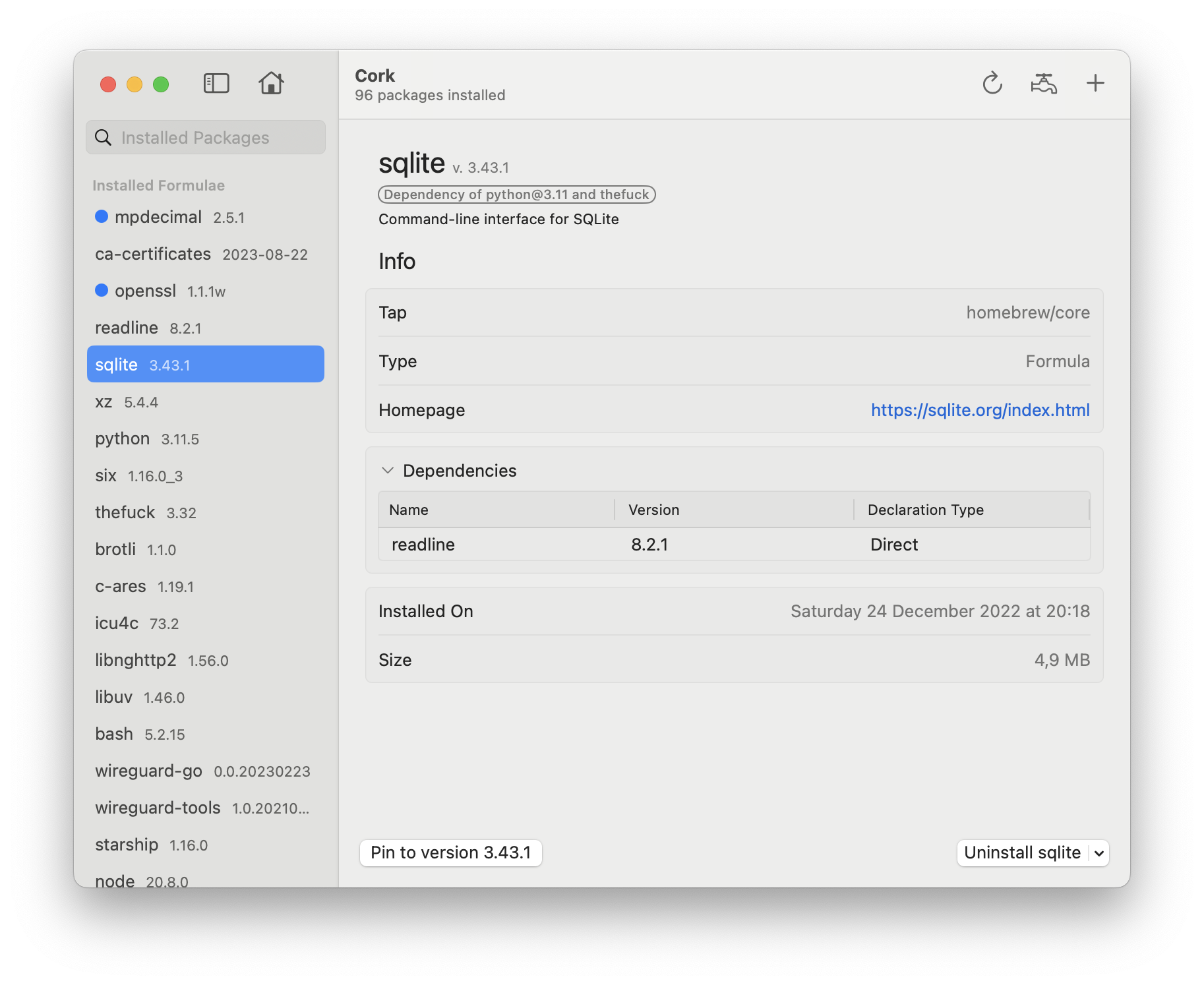Viewport: 1204px width, 985px height.
Task: Click the homebrew/core tap value
Action: click(1028, 313)
